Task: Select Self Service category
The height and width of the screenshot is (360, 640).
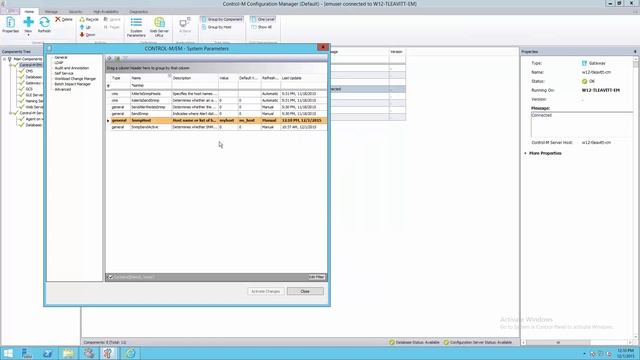Action: [x=64, y=73]
